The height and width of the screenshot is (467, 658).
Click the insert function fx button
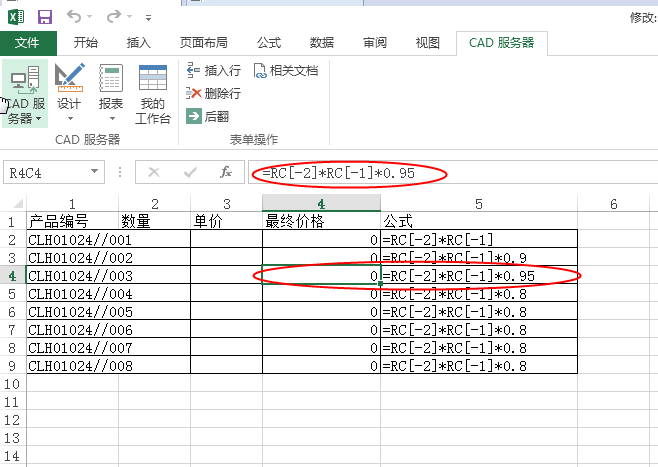point(226,172)
